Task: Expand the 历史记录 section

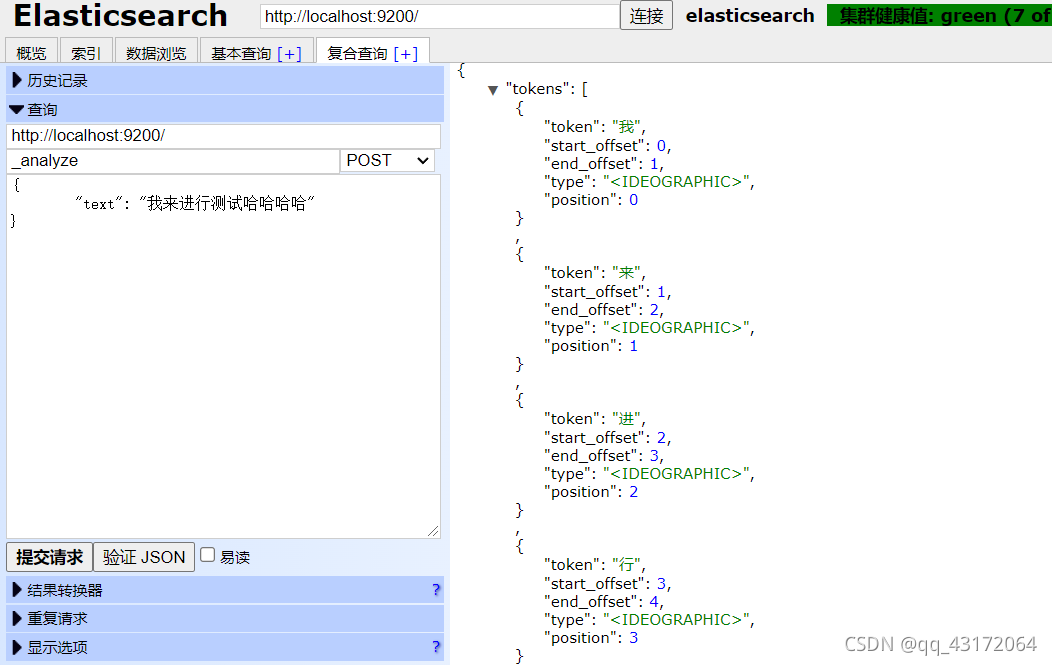Action: pos(225,81)
